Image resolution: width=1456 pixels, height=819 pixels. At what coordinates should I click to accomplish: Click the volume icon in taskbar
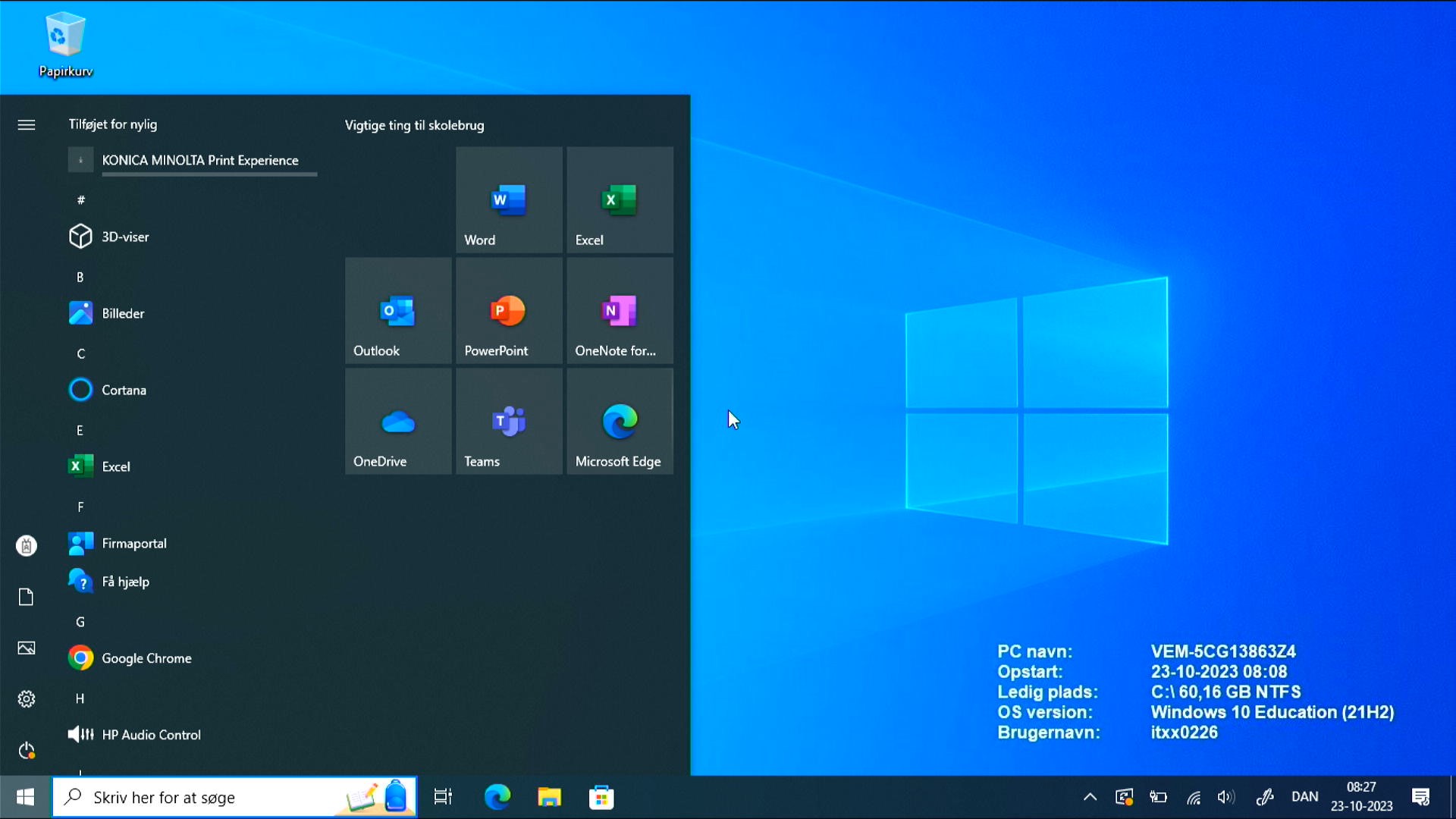[1225, 797]
